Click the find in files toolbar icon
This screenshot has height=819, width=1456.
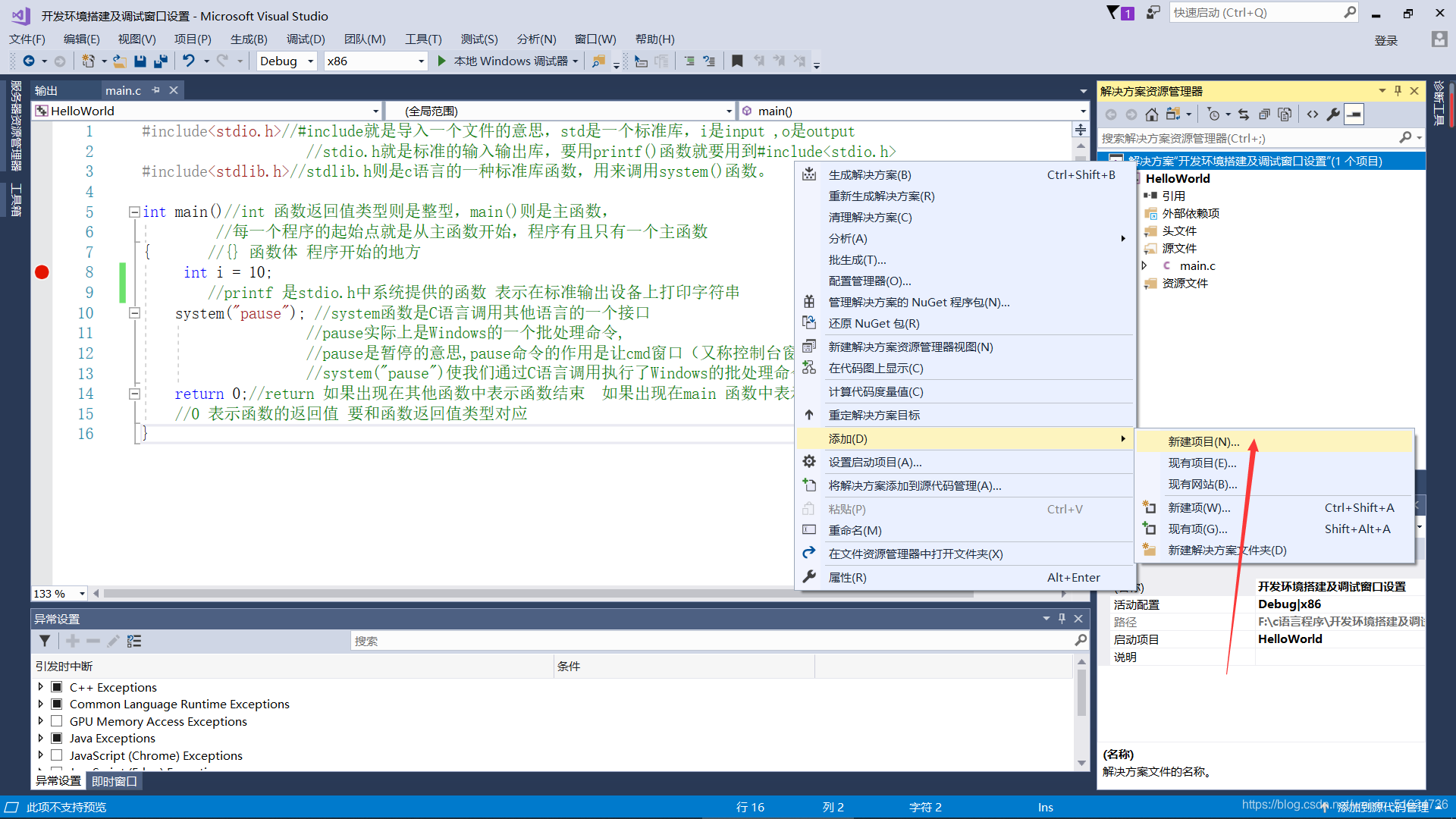[599, 61]
